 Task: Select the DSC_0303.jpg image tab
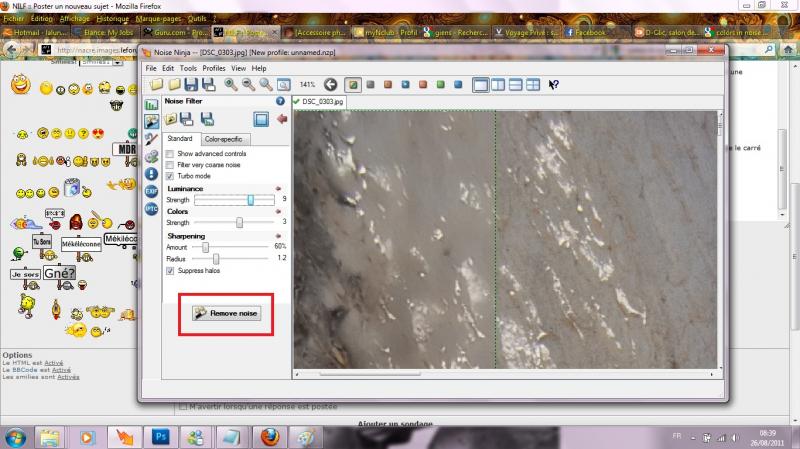(319, 102)
